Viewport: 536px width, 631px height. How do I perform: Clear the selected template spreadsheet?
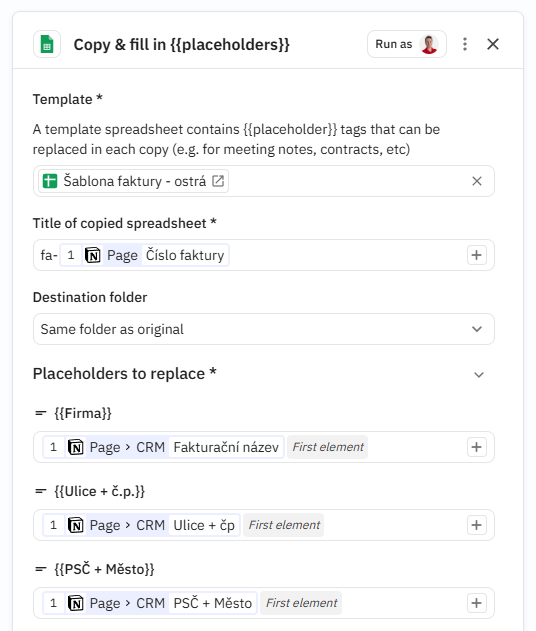[x=477, y=181]
